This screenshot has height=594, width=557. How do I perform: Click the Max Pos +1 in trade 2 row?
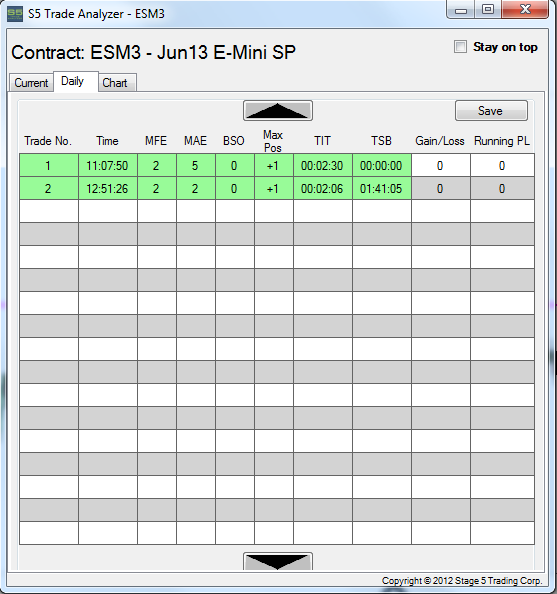274,188
